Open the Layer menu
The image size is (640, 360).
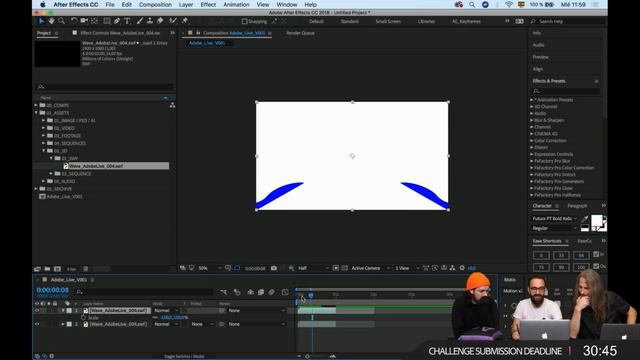[x=186, y=4]
